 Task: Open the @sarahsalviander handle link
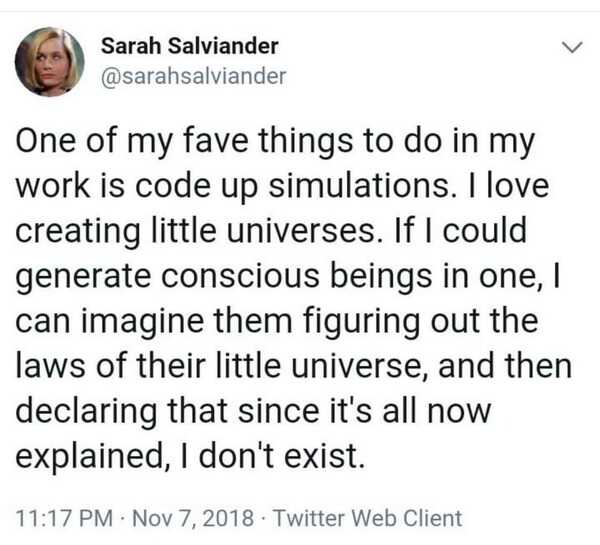[x=195, y=76]
